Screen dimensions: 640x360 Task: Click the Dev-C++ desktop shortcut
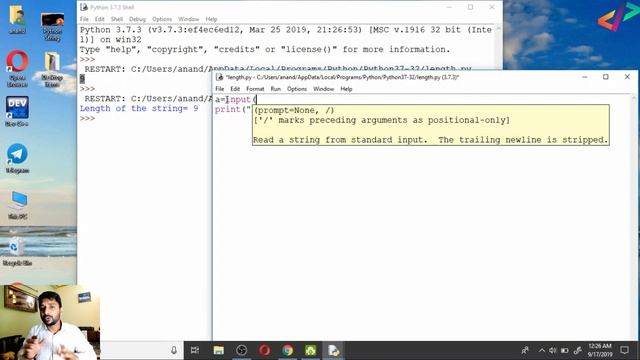click(17, 111)
